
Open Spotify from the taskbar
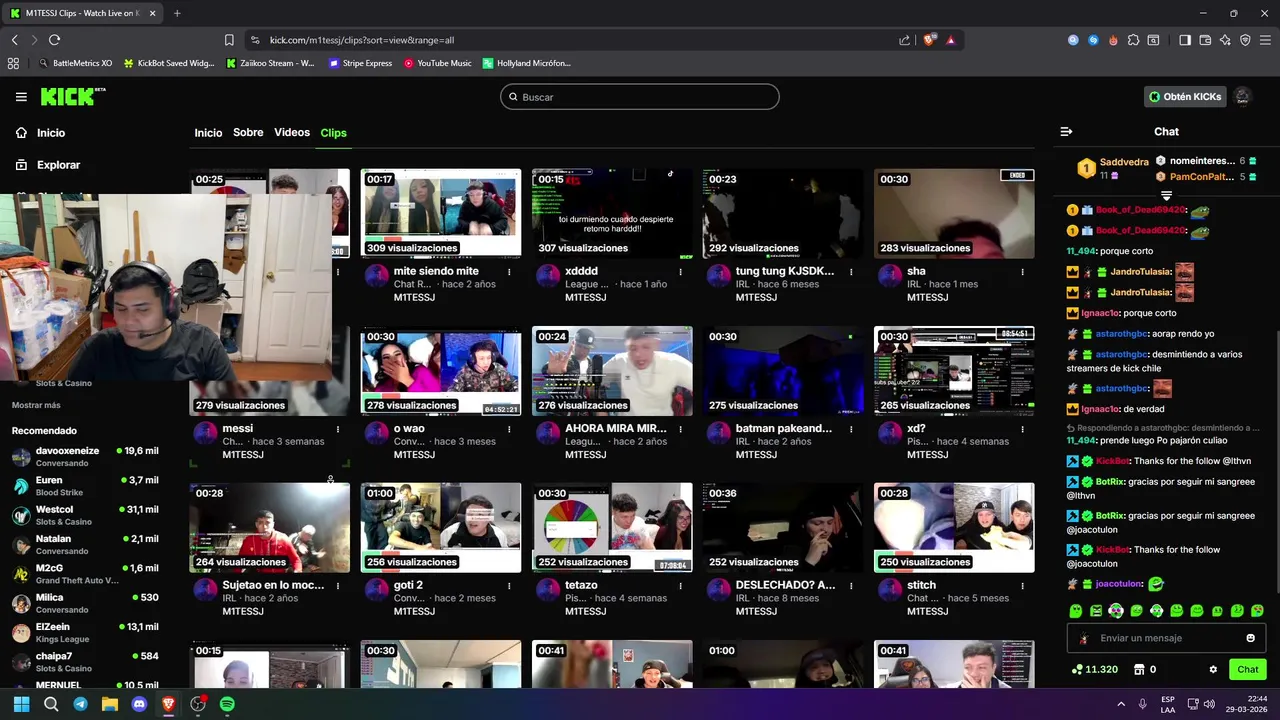(227, 704)
